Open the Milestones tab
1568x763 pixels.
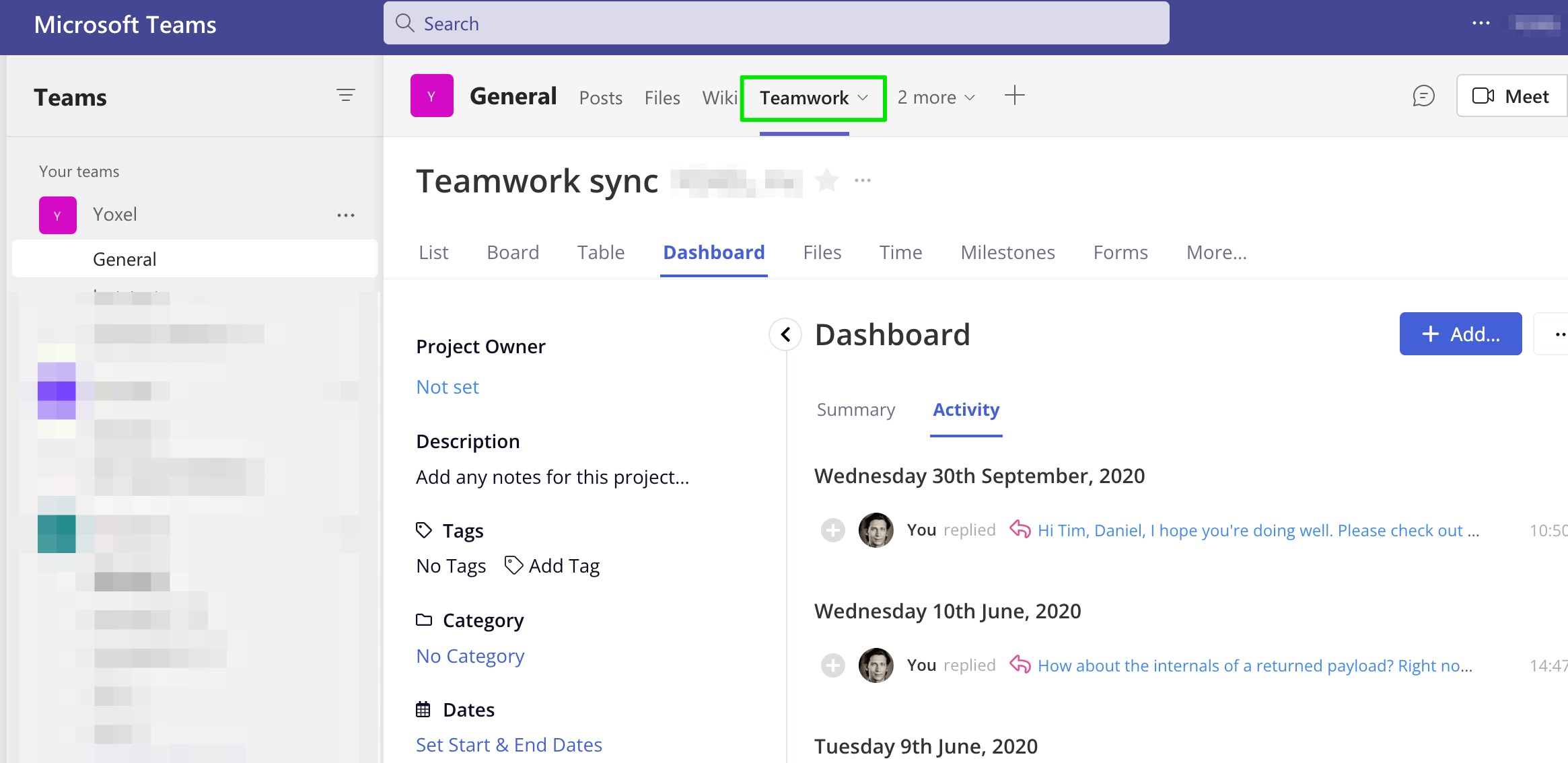click(1007, 252)
